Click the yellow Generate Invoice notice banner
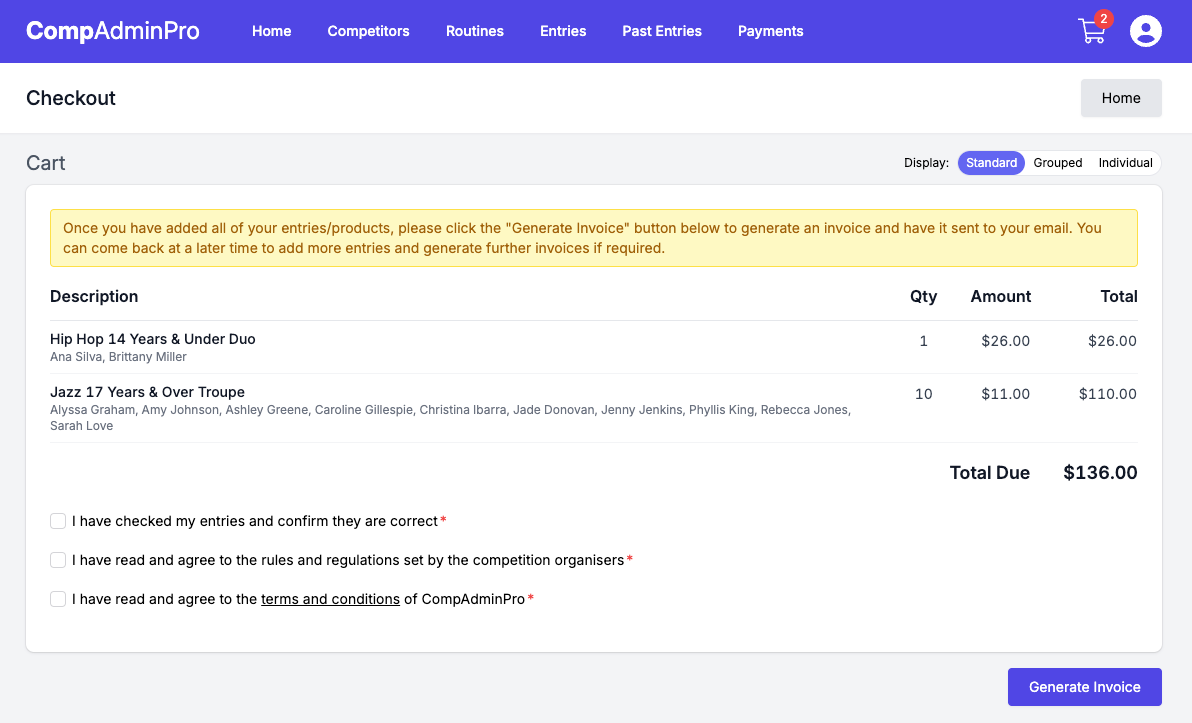 pyautogui.click(x=594, y=238)
